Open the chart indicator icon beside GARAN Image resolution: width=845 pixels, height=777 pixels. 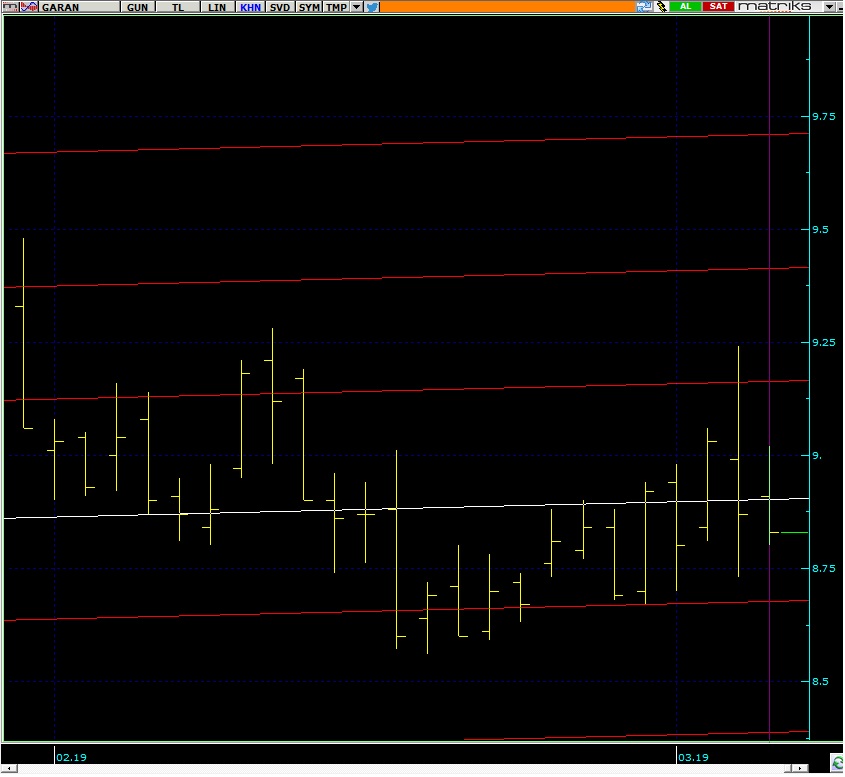29,7
